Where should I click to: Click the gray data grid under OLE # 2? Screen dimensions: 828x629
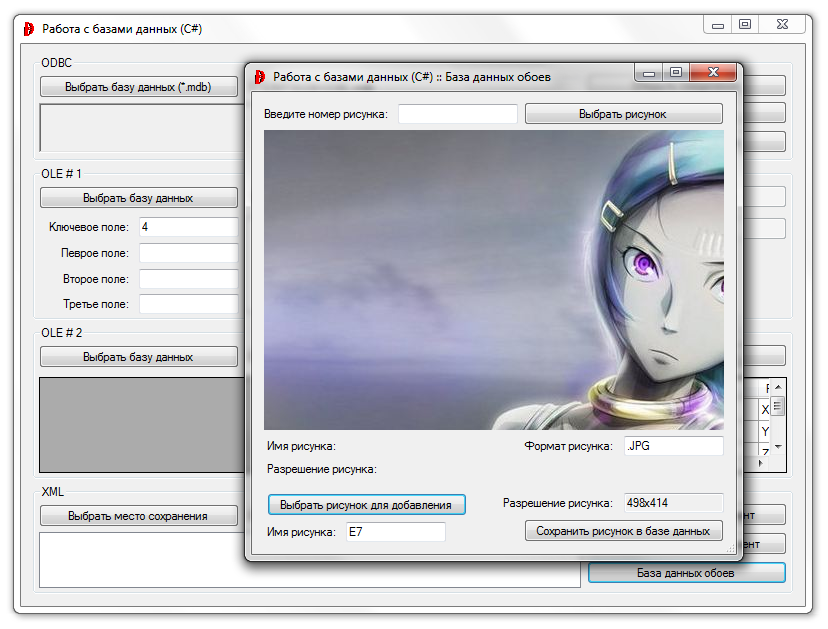[142, 425]
